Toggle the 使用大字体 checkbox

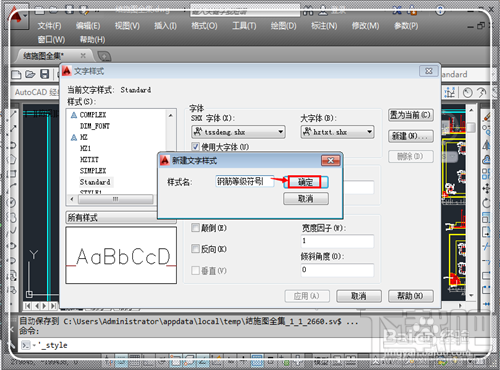[x=196, y=147]
